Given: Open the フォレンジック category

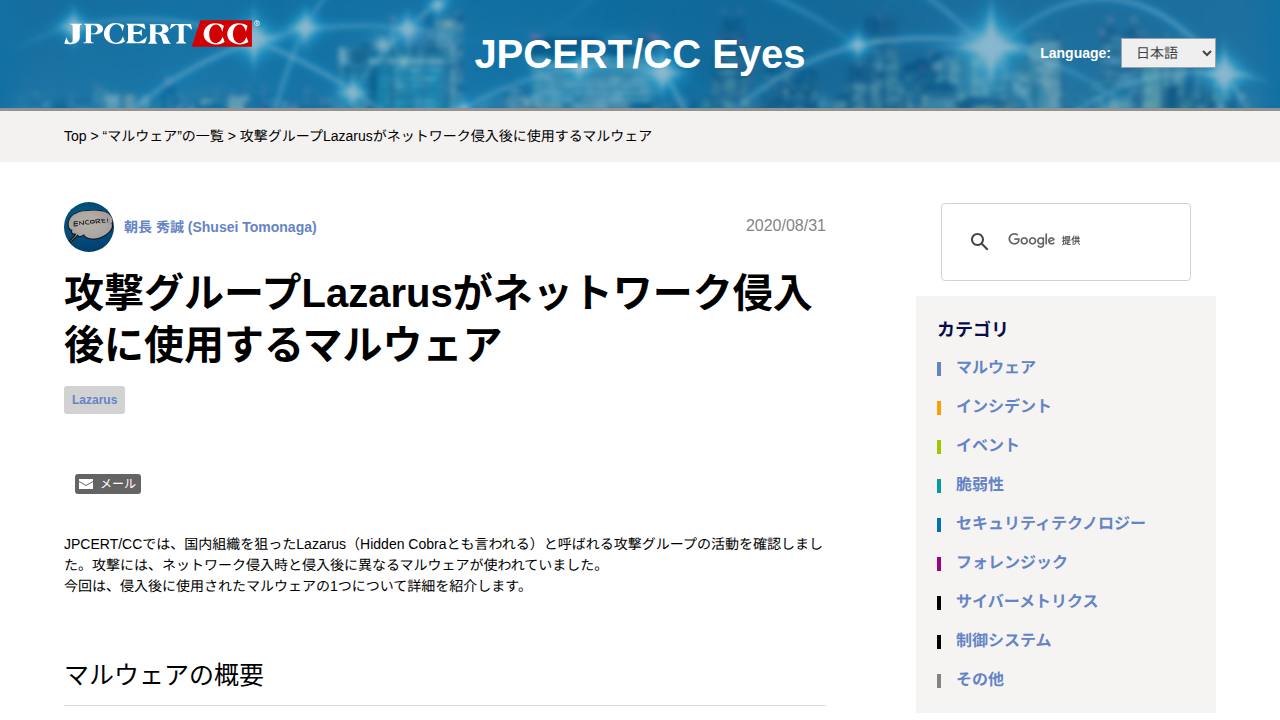Looking at the screenshot, I should pos(1012,562).
